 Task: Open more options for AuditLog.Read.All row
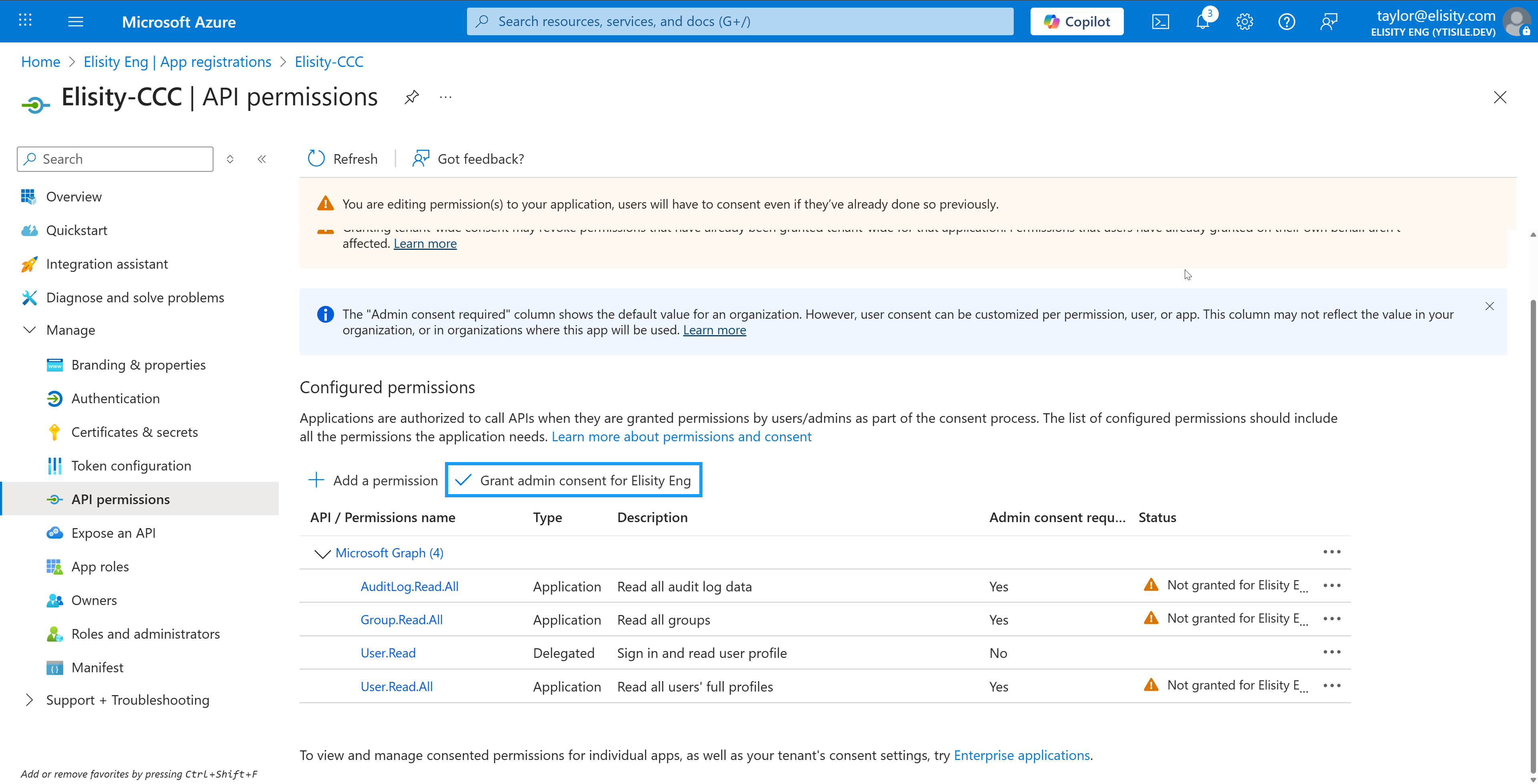point(1331,586)
